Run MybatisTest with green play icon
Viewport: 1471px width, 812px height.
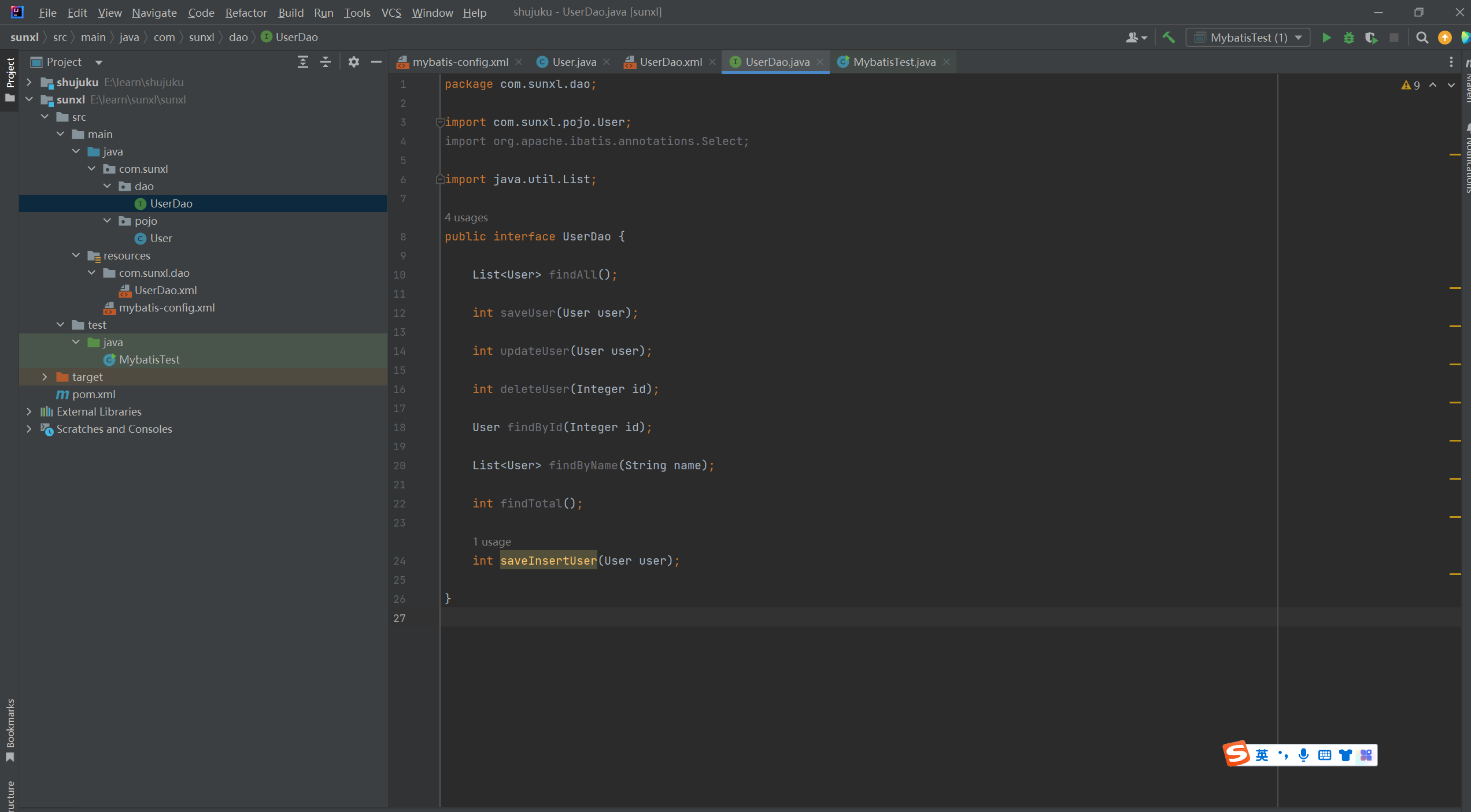click(1326, 38)
